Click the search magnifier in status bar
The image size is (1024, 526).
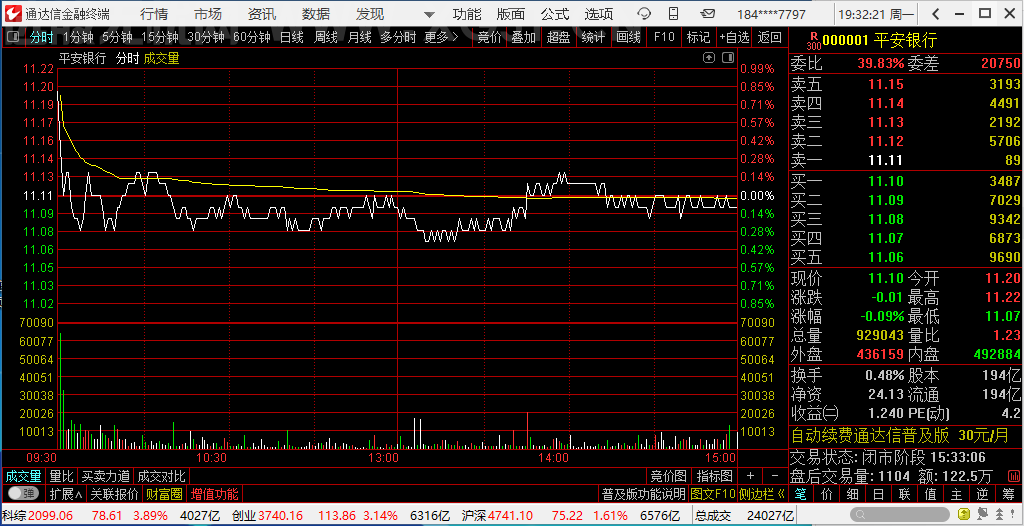tap(859, 514)
